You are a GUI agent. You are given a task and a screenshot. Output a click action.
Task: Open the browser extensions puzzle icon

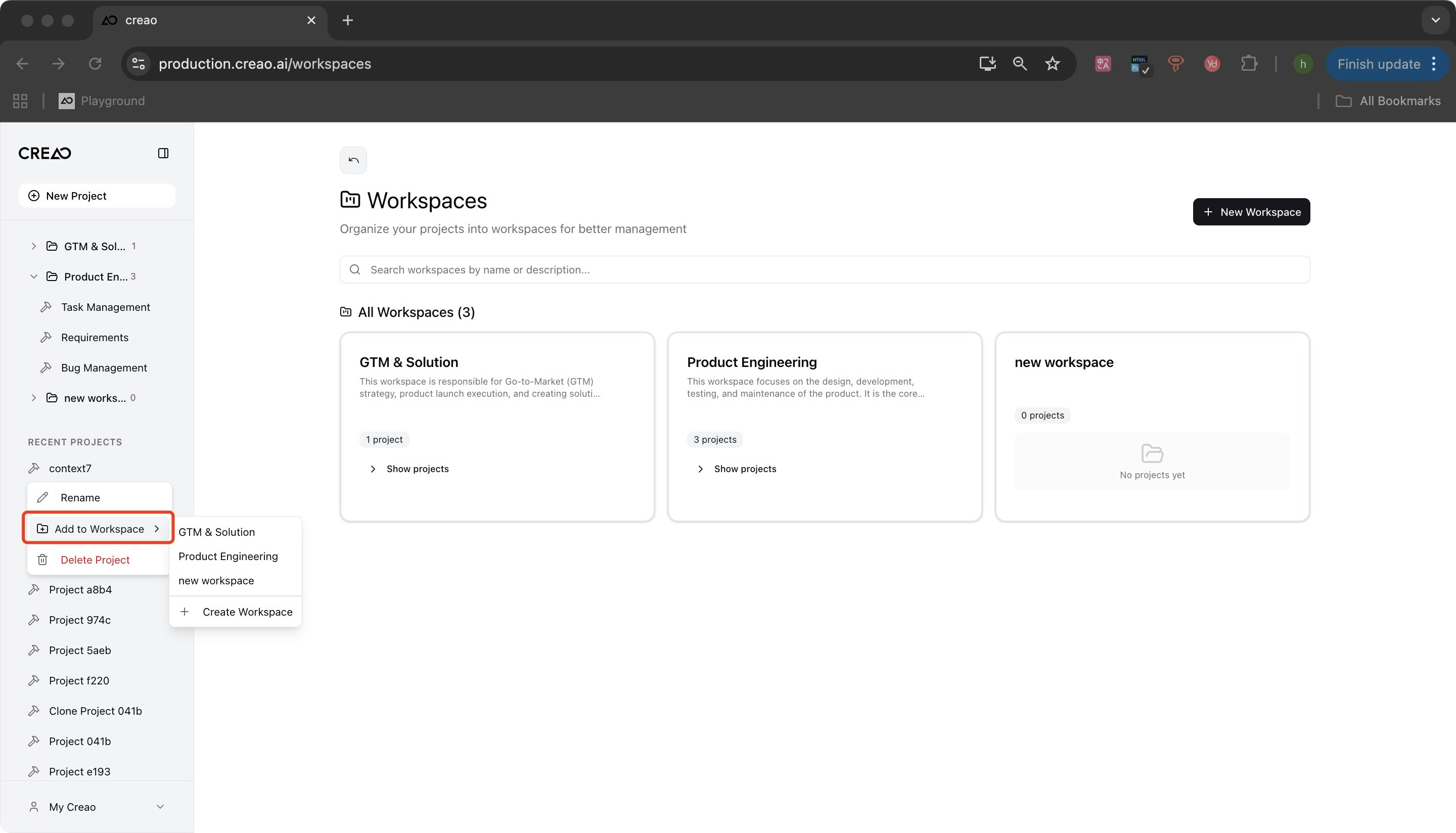[1249, 64]
